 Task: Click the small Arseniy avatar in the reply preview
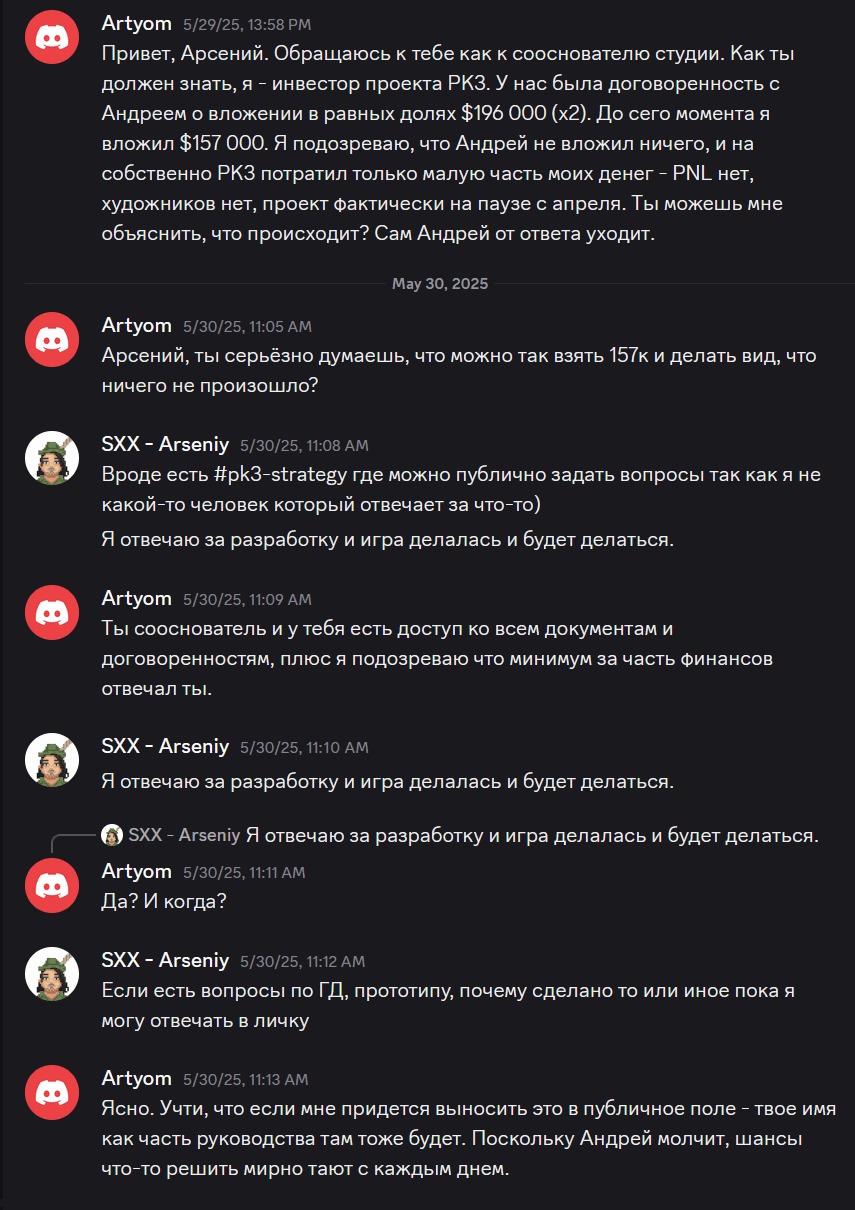coord(112,835)
